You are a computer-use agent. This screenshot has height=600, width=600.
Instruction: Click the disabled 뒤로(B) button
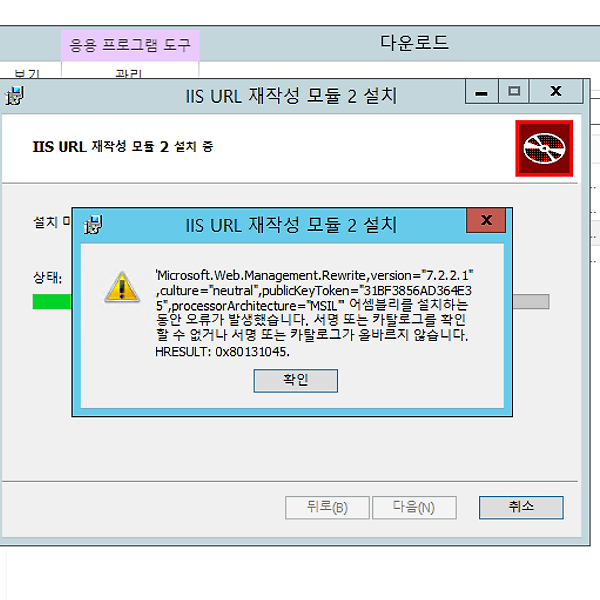[327, 507]
